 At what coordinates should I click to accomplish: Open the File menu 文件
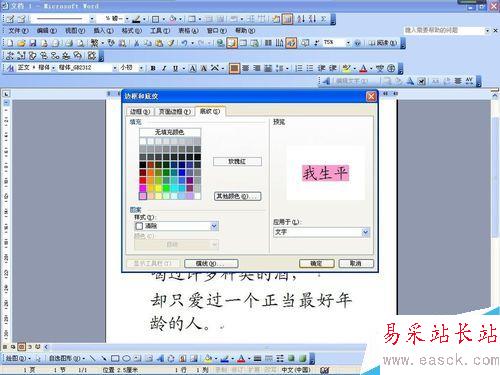coord(18,31)
